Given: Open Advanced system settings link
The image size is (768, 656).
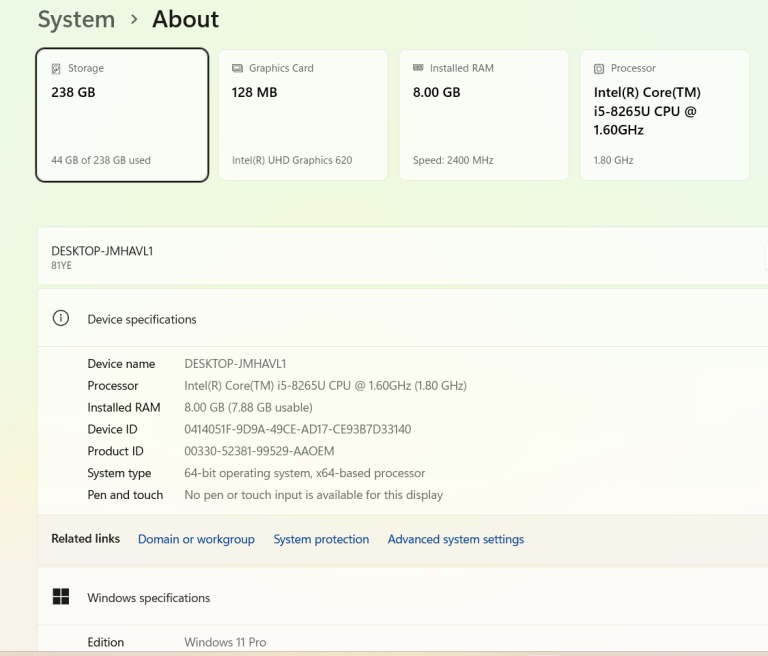Looking at the screenshot, I should (455, 539).
